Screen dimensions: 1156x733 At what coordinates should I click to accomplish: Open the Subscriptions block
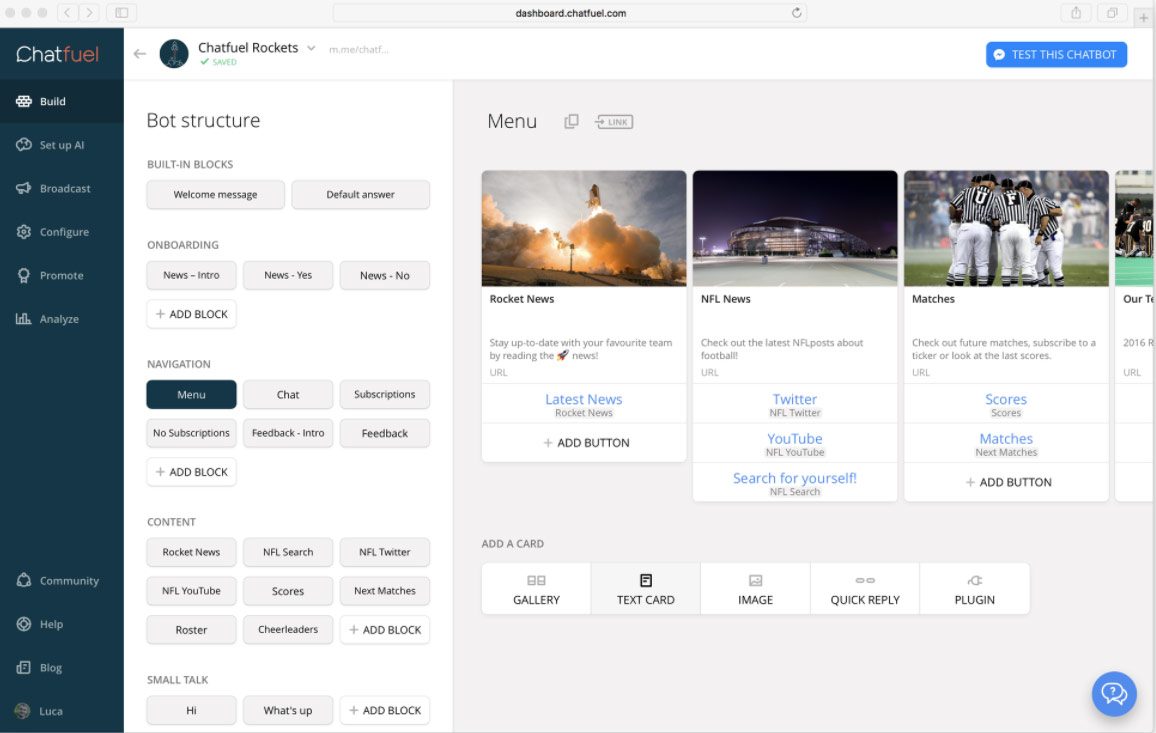point(385,395)
